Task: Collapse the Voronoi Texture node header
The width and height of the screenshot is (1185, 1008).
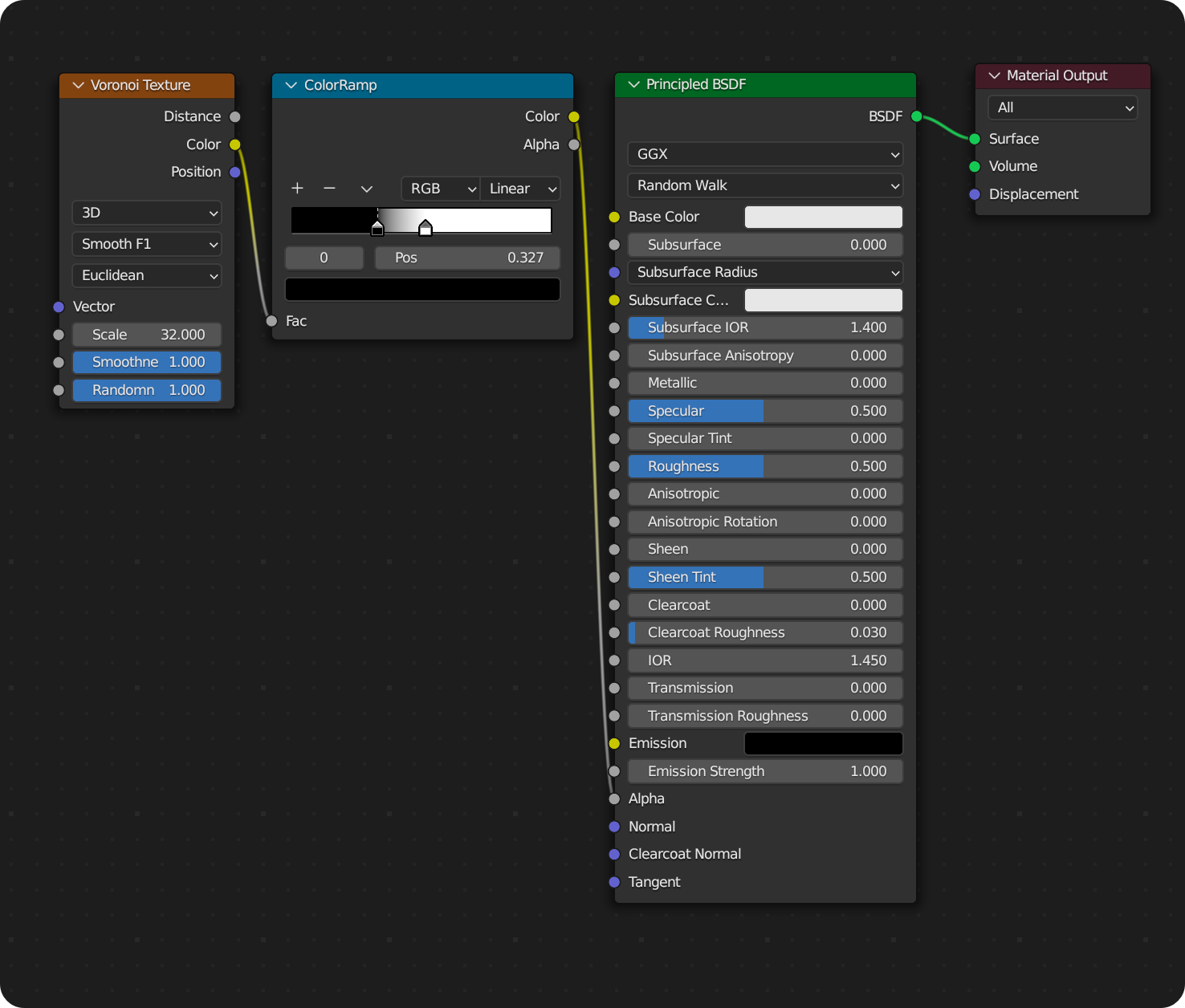Action: (x=78, y=85)
